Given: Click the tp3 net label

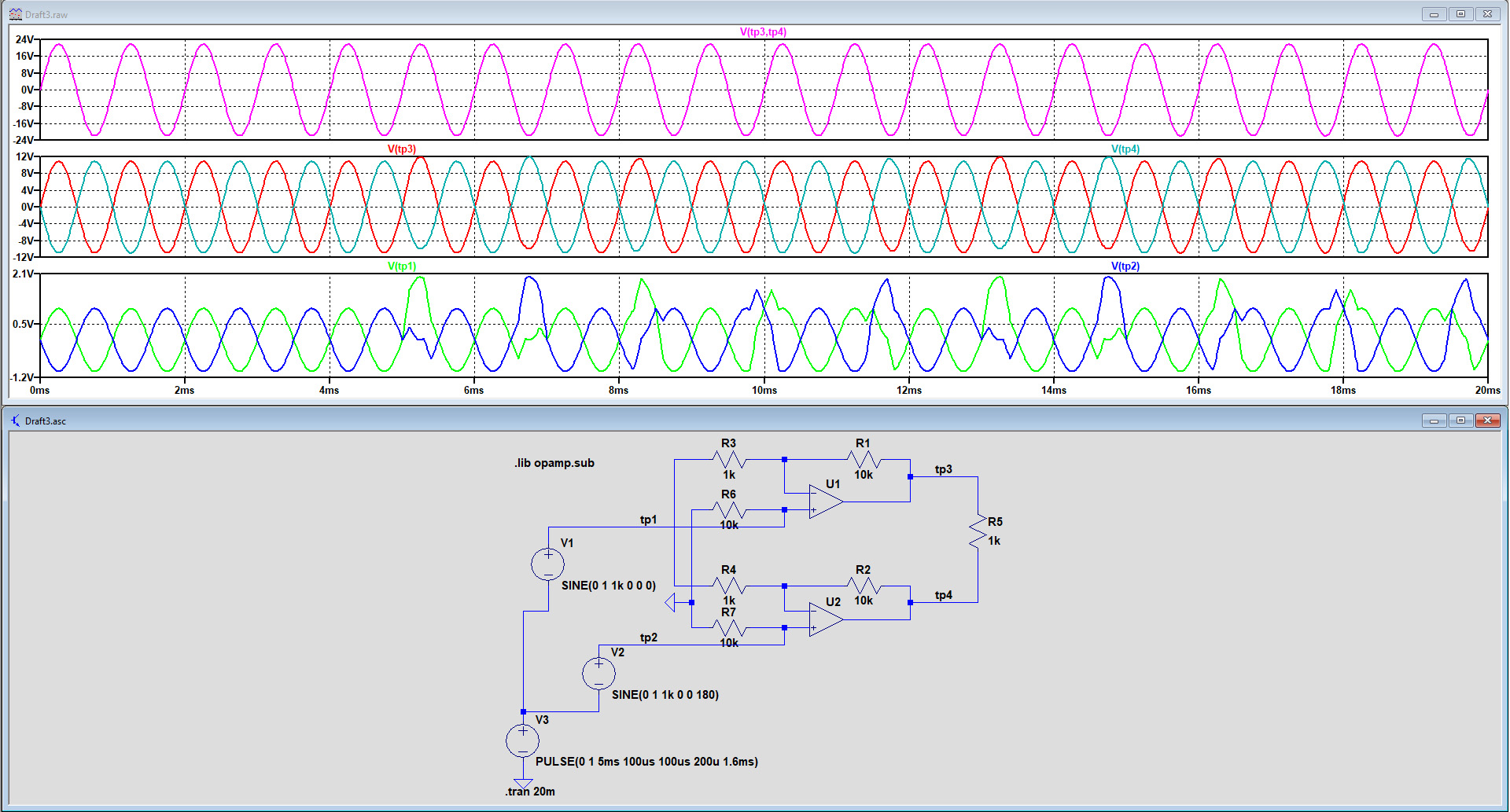Looking at the screenshot, I should click(x=944, y=469).
